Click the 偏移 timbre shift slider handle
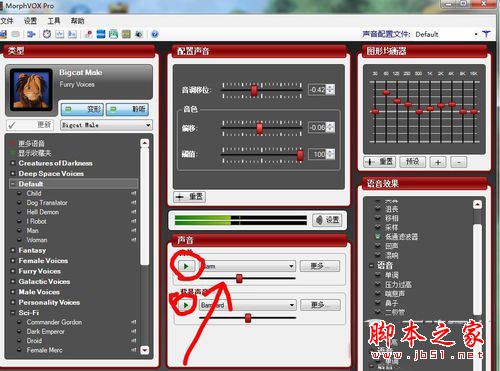Image resolution: width=500 pixels, height=371 pixels. [x=260, y=128]
